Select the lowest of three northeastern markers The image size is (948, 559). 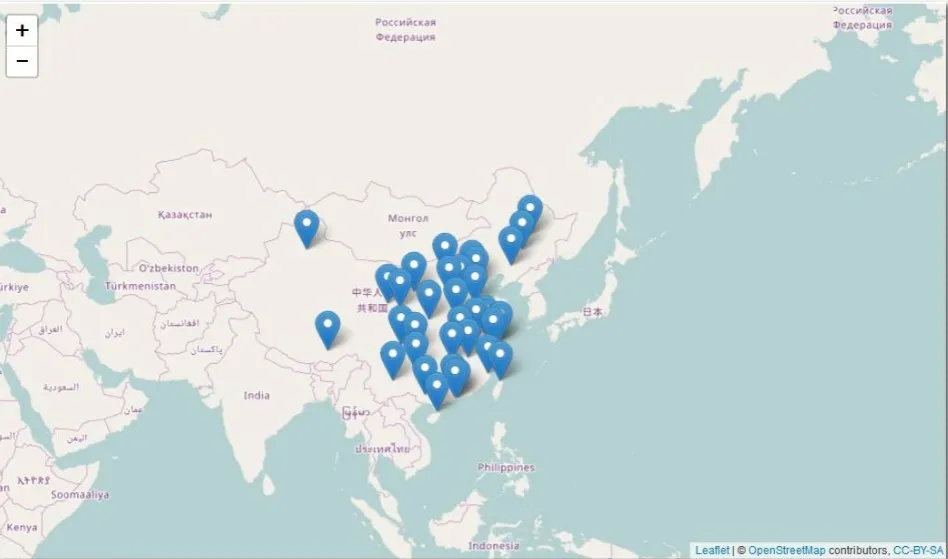tap(511, 243)
